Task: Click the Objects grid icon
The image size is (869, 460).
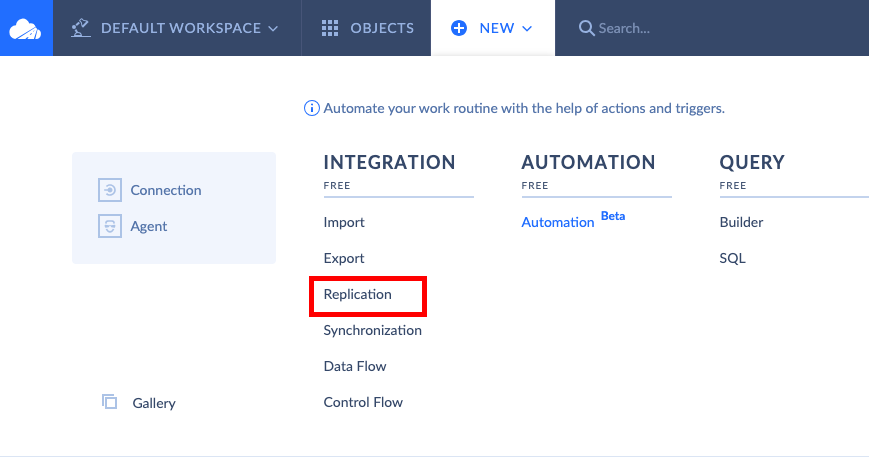Action: tap(330, 28)
